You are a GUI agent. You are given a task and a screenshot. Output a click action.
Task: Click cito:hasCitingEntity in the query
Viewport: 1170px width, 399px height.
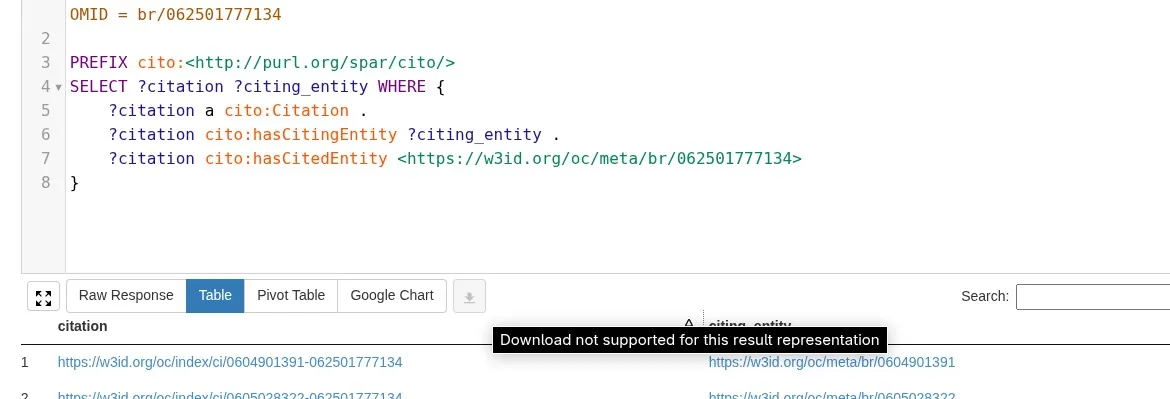point(301,134)
